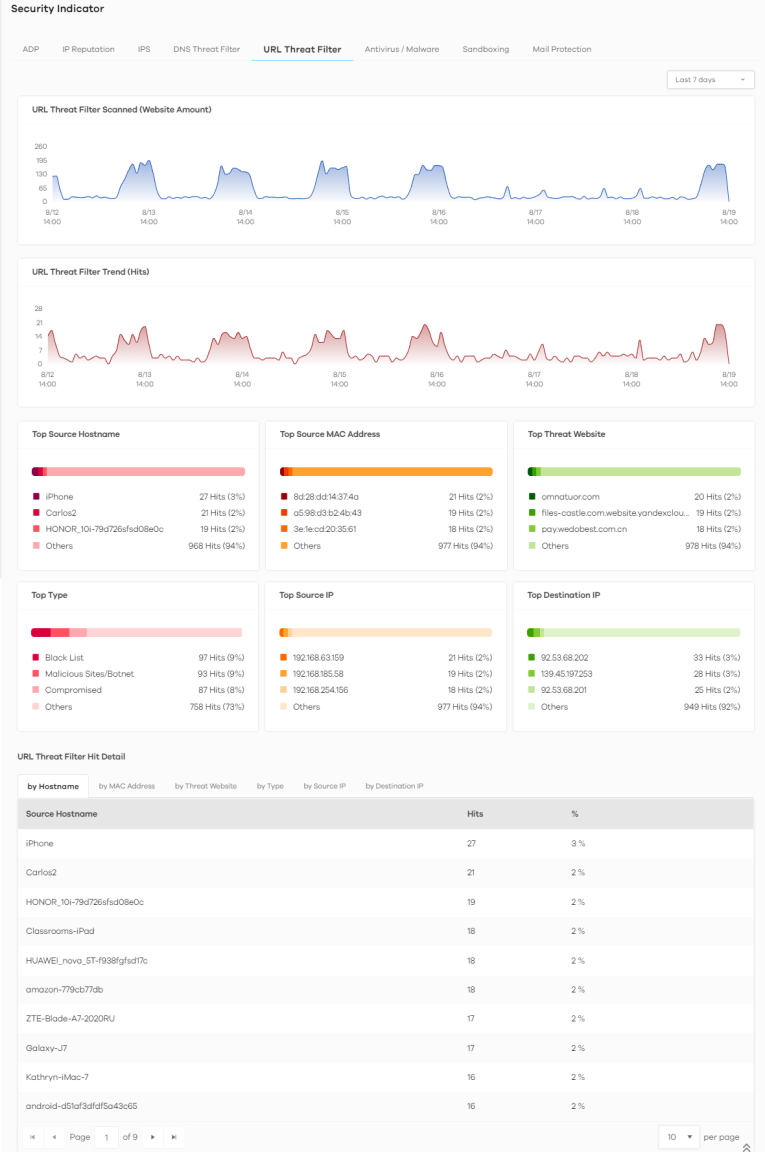The image size is (765, 1152).
Task: Click the page number input field
Action: (x=106, y=1137)
